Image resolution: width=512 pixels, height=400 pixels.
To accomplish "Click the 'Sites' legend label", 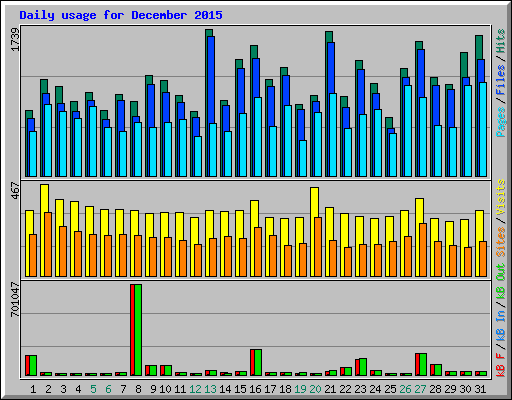I will point(501,242).
